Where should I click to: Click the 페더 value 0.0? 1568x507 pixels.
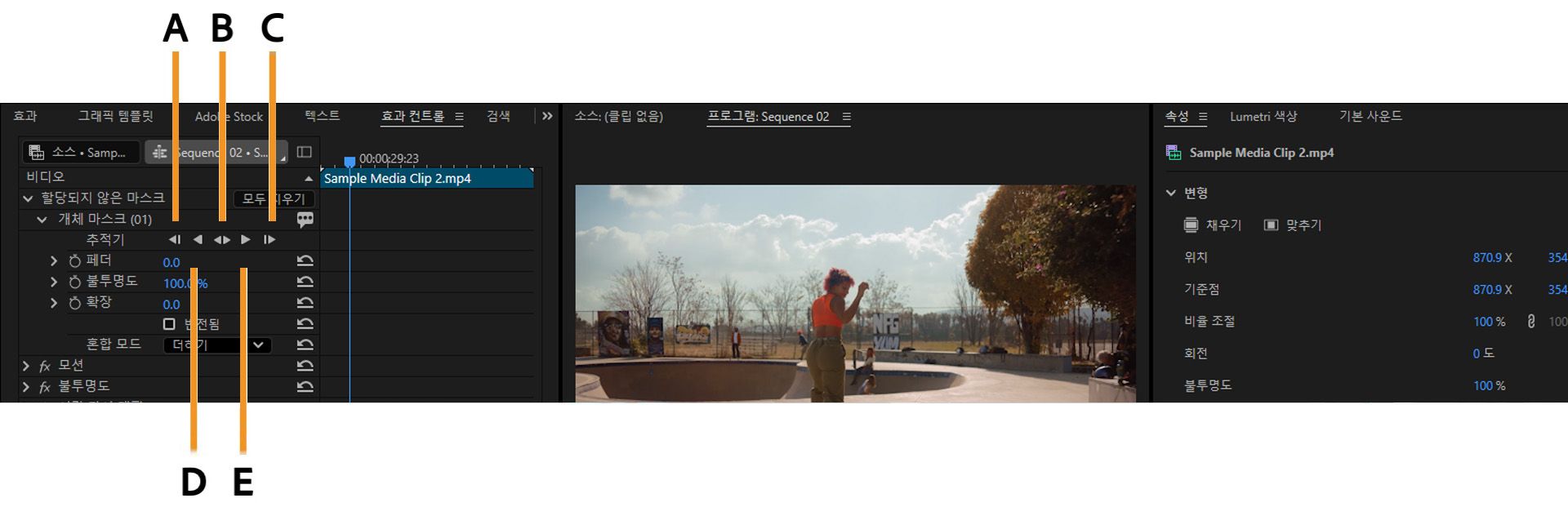point(171,262)
